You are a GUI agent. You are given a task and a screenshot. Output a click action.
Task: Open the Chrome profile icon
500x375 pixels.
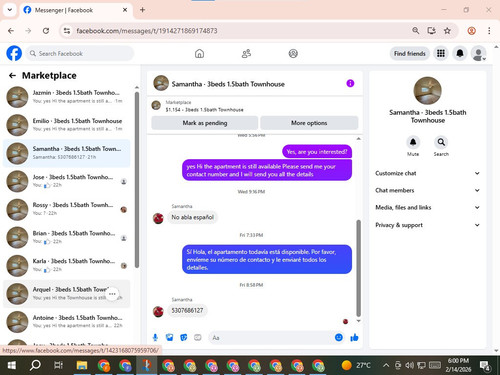pos(471,31)
